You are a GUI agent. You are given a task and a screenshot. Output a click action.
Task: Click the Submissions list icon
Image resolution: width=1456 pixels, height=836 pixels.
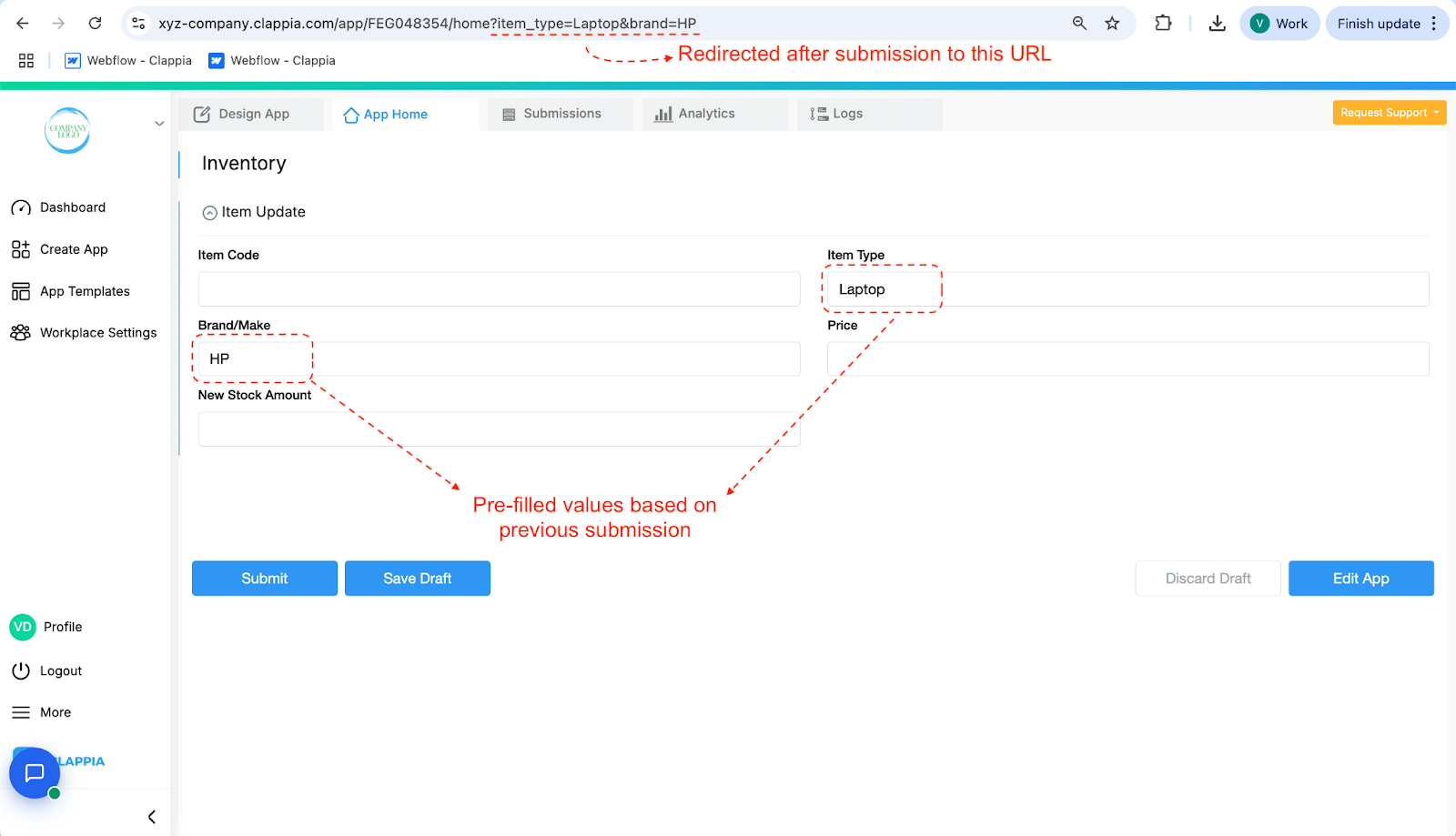509,115
